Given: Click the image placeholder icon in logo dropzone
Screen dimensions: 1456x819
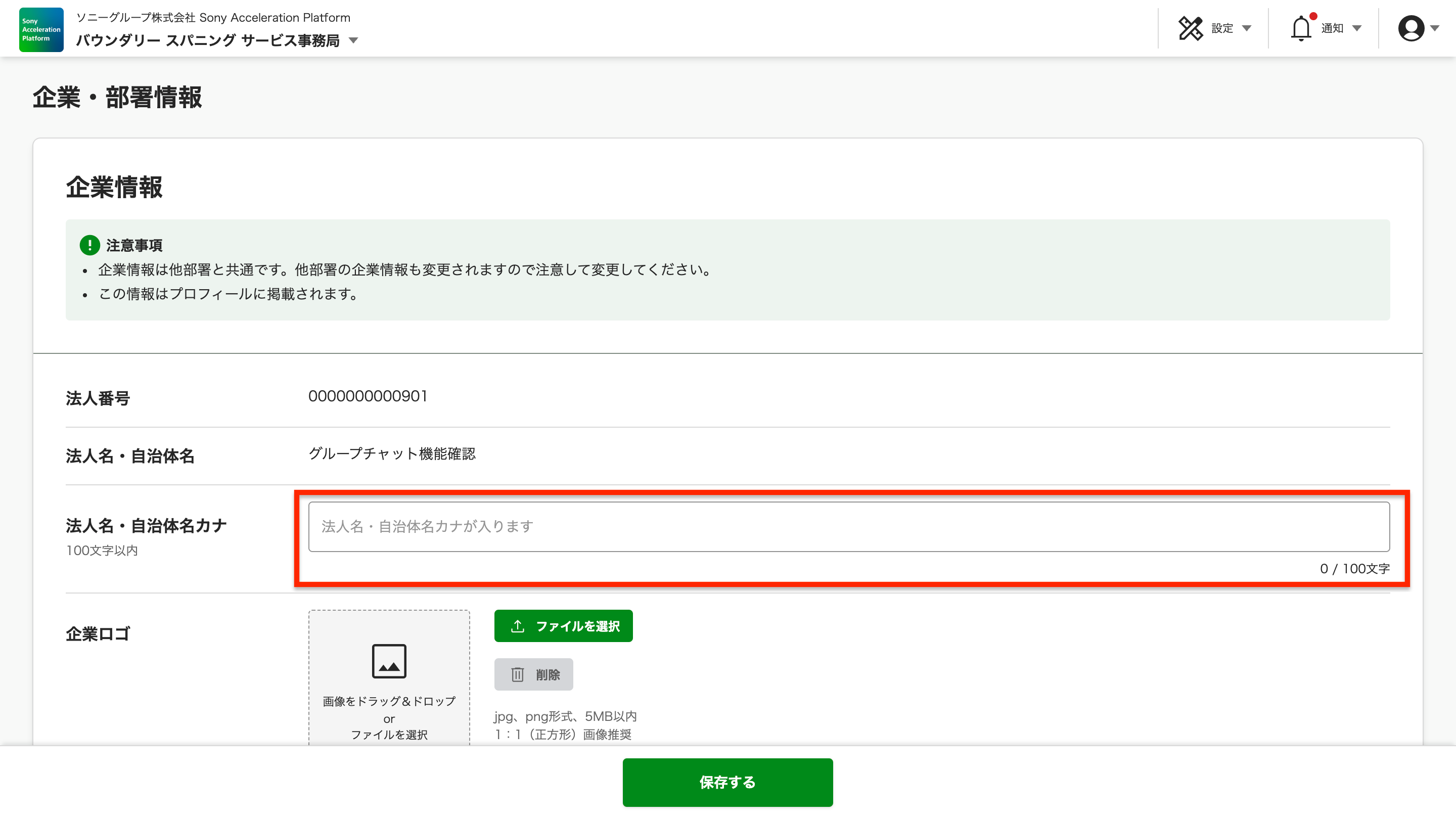Looking at the screenshot, I should 389,661.
